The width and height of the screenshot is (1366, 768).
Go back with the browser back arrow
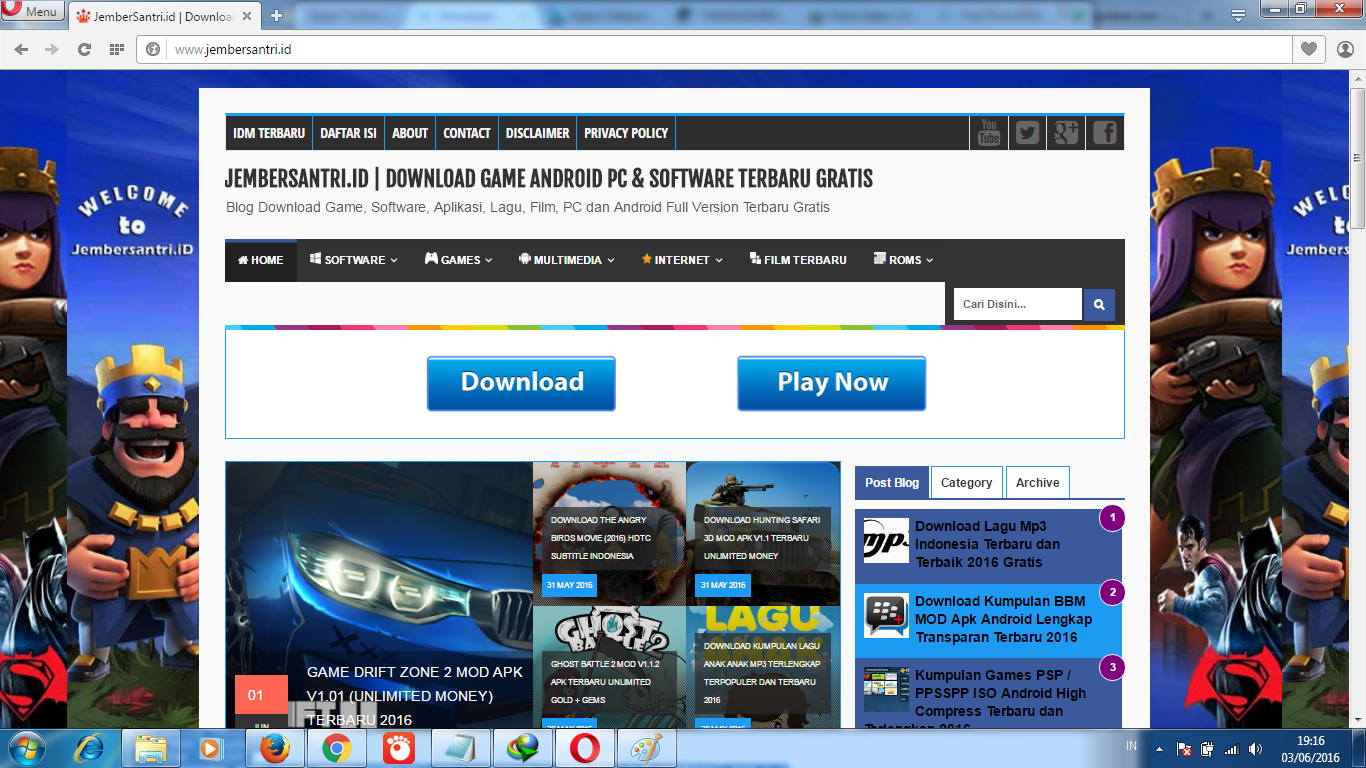pos(21,49)
